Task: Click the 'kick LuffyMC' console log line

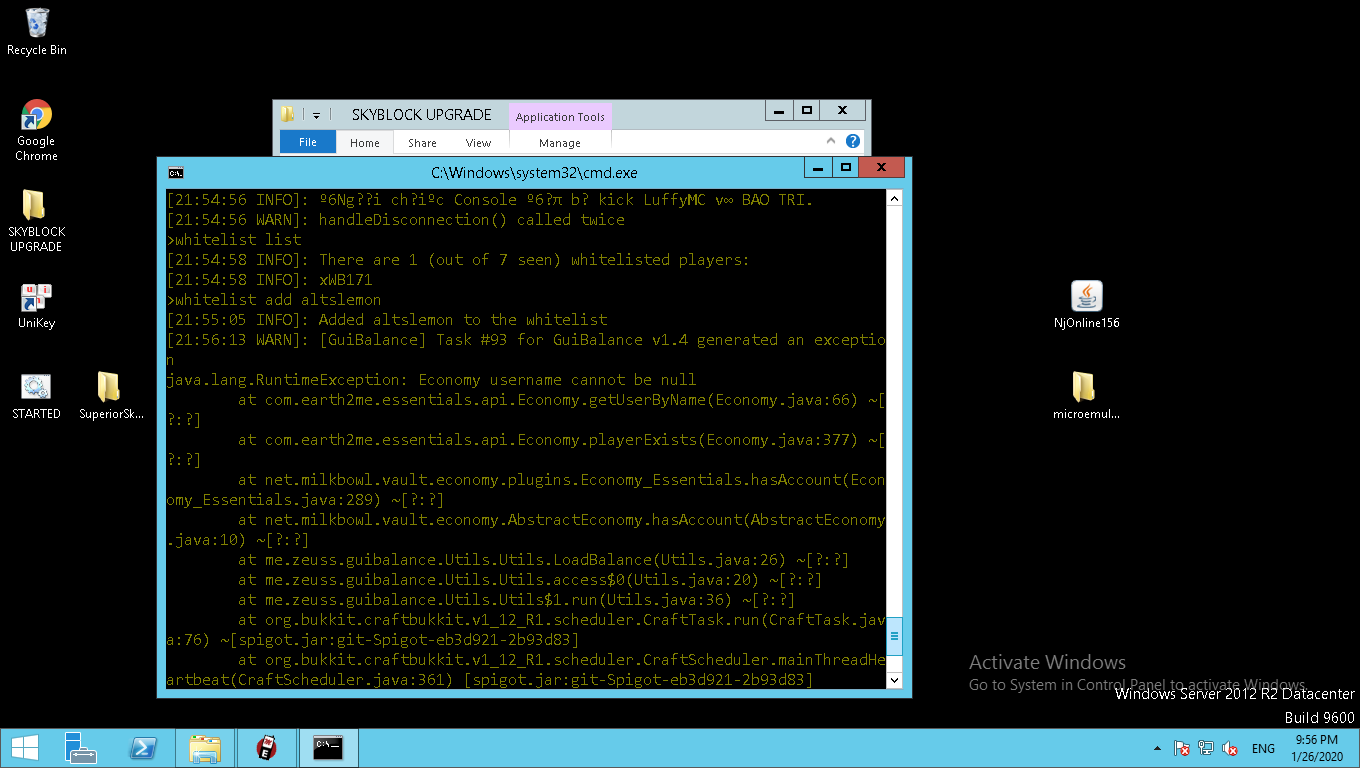Action: [x=490, y=200]
